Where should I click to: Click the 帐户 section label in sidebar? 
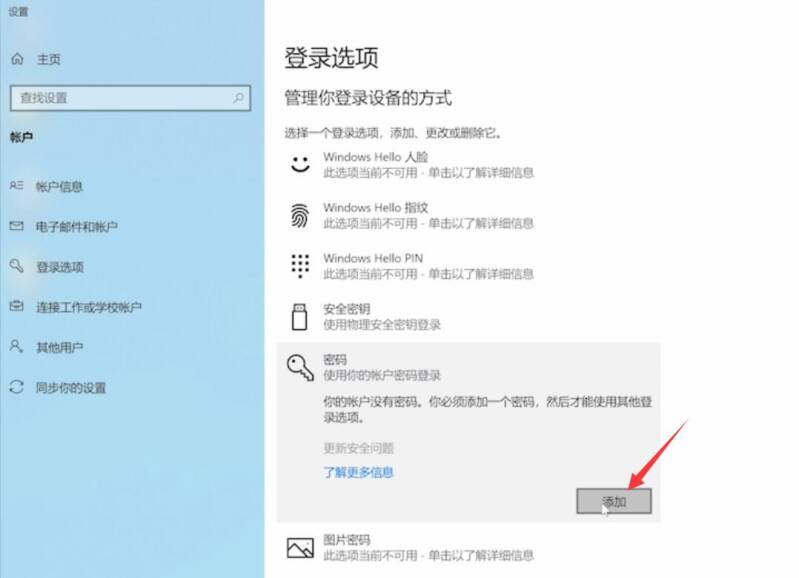[x=21, y=137]
